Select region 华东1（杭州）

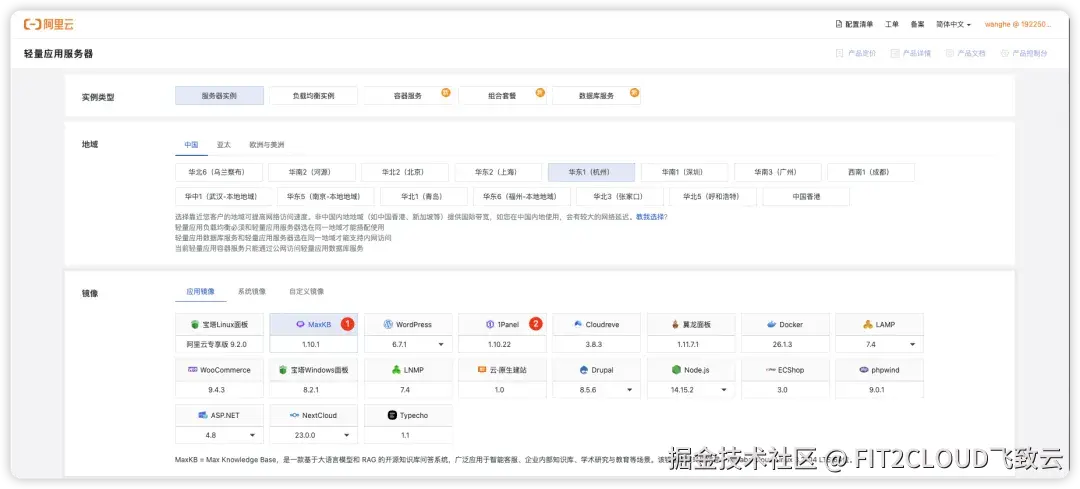[x=590, y=172]
